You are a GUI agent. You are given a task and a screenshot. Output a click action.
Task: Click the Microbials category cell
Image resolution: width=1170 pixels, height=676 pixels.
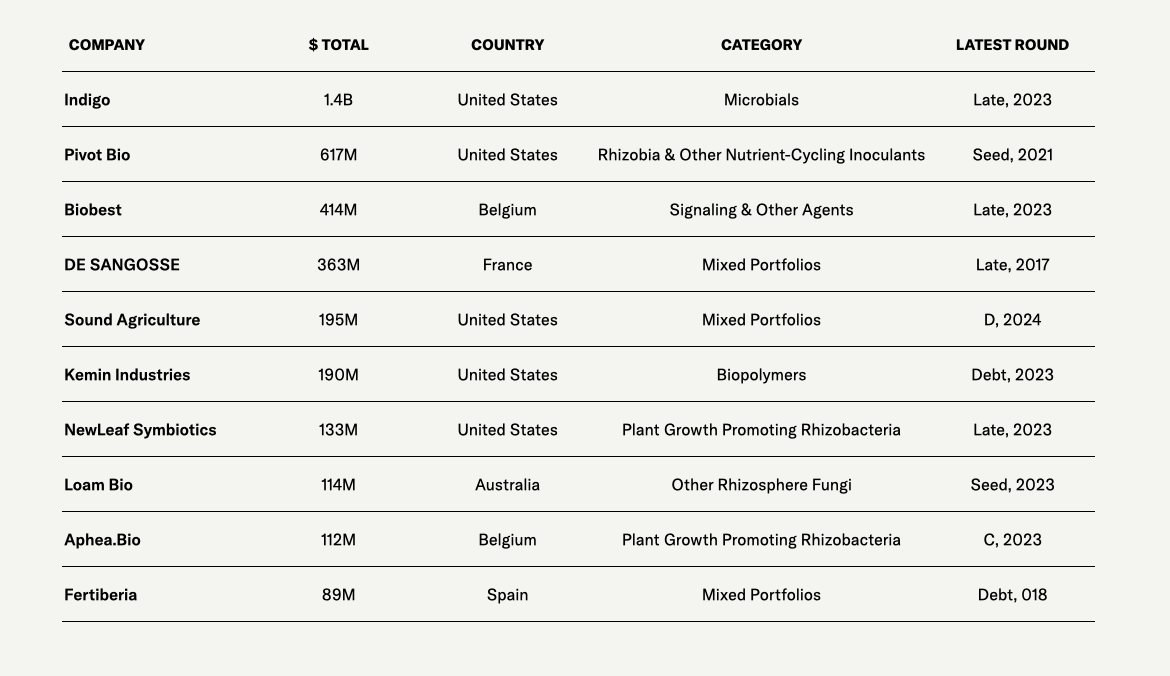(761, 100)
